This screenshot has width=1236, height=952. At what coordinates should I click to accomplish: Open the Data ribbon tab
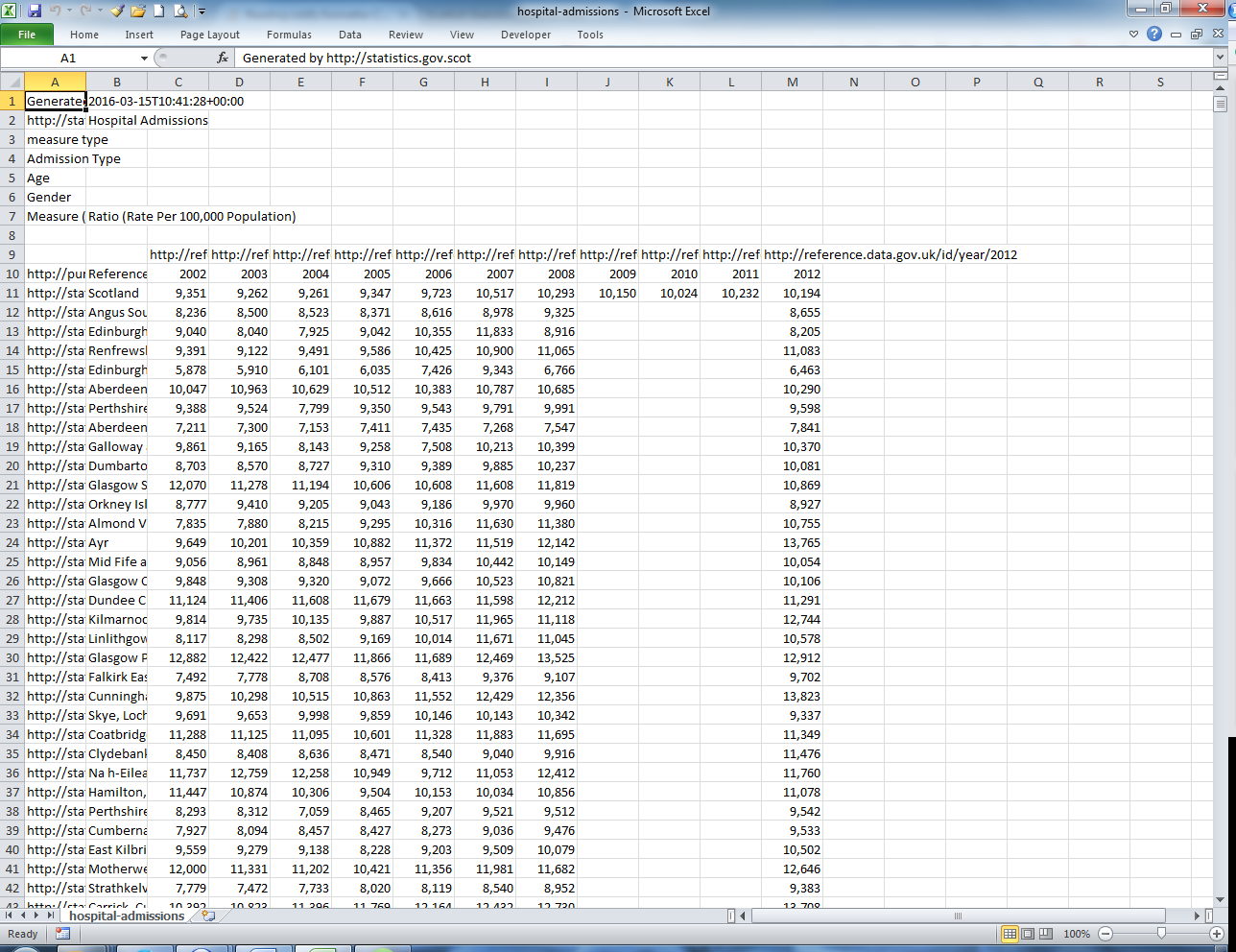tap(350, 35)
